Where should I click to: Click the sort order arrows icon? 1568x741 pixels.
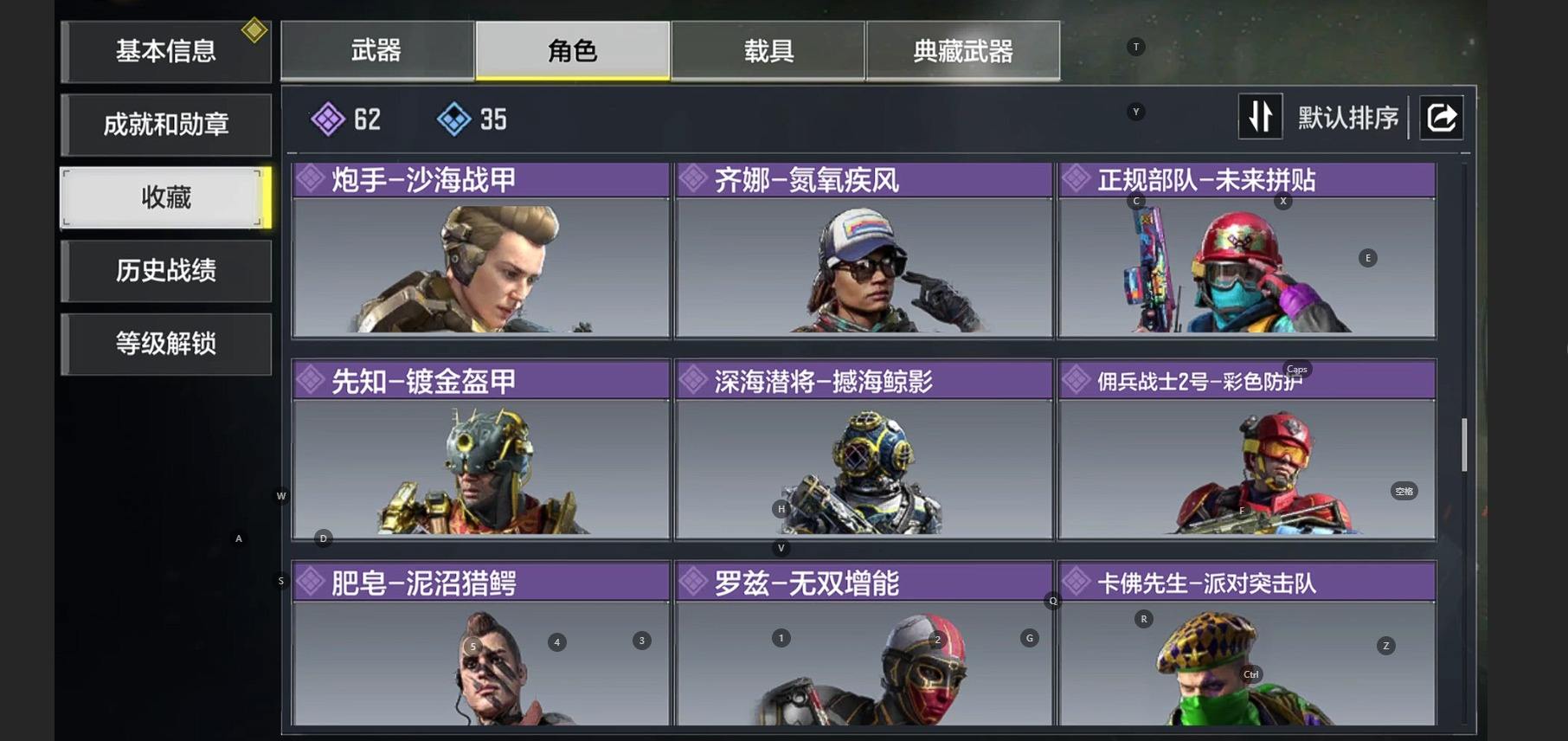pos(1260,117)
